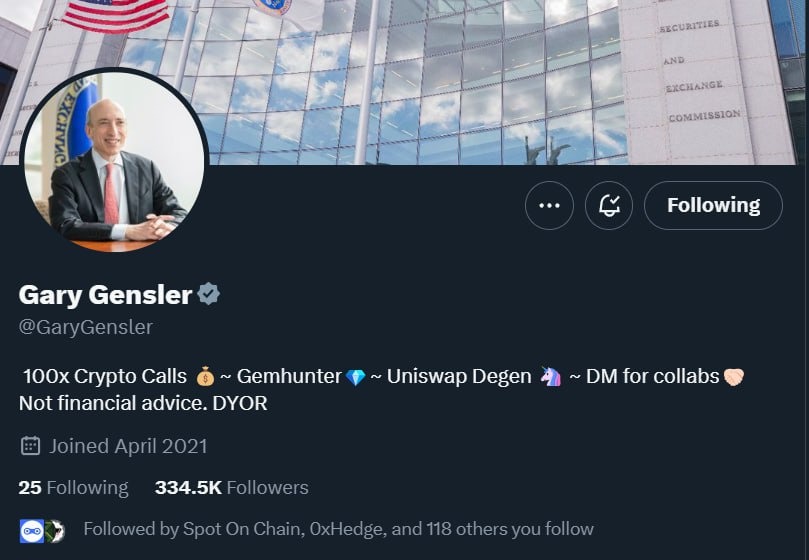The height and width of the screenshot is (560, 809).
Task: Click the unicorn emoji after Uniswap Degen
Action: [551, 377]
